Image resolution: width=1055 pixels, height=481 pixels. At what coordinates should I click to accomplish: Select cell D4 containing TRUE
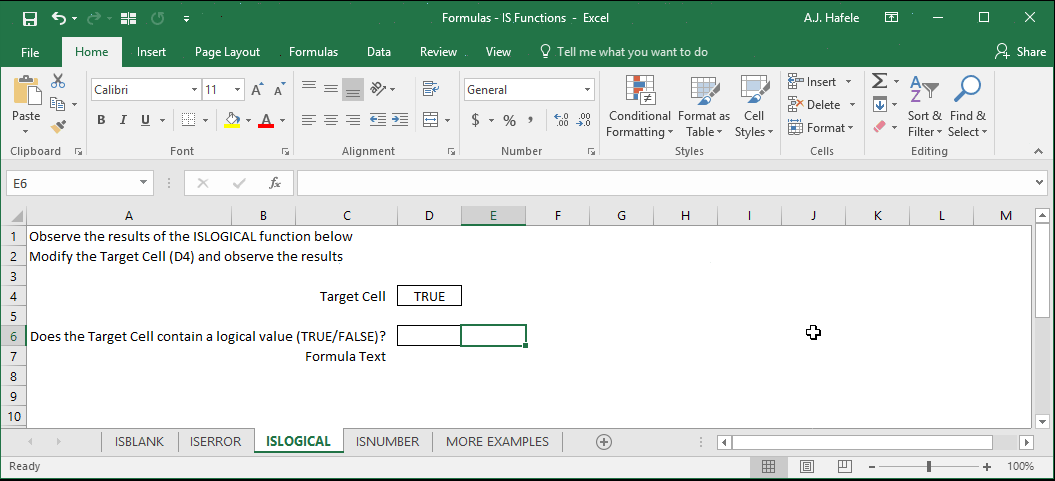click(x=429, y=296)
